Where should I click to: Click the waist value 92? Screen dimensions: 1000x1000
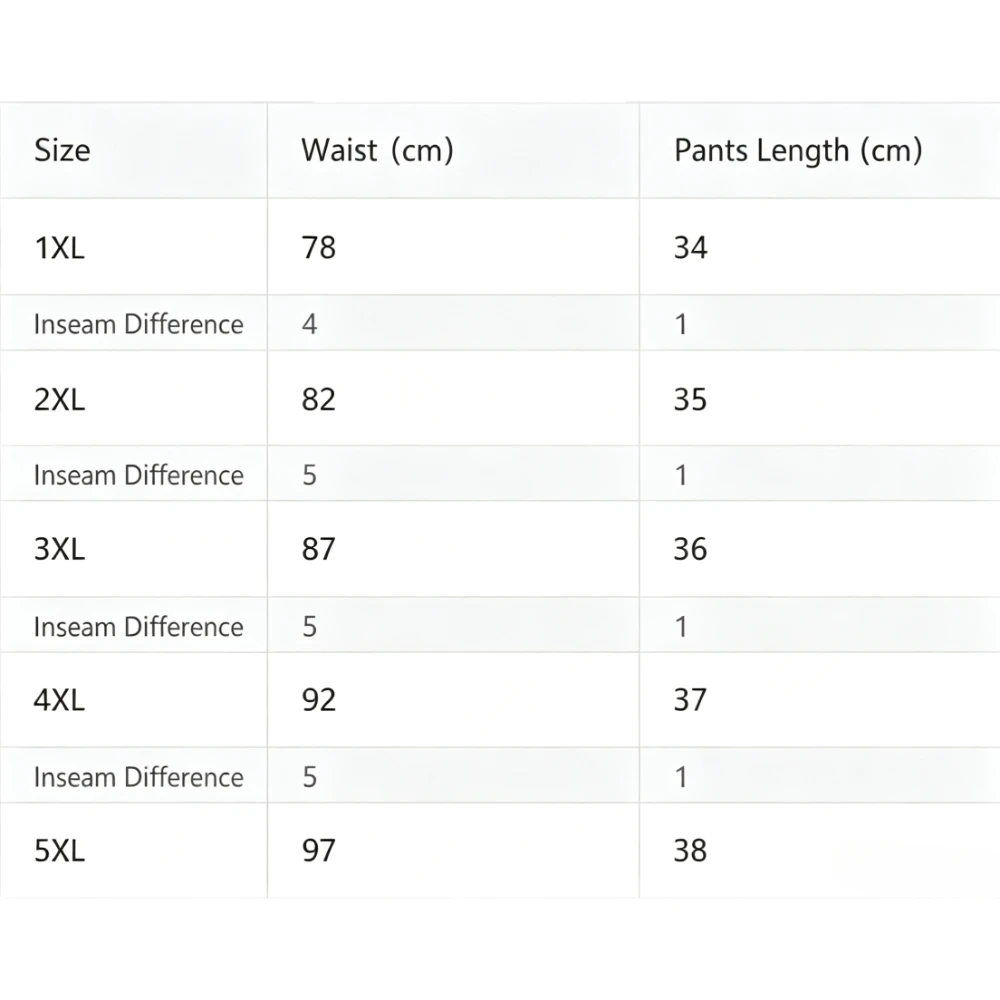(x=318, y=700)
